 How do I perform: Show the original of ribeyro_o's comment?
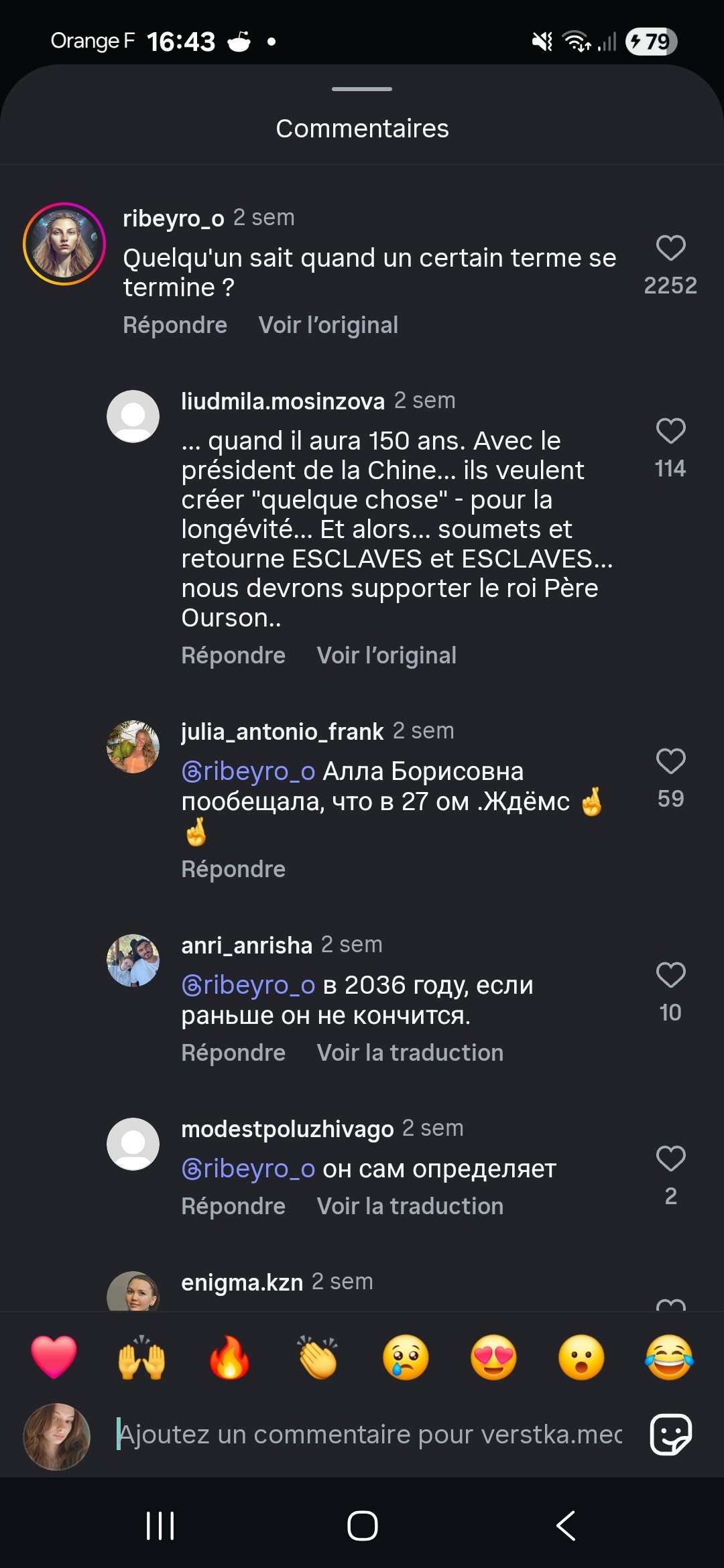tap(328, 325)
